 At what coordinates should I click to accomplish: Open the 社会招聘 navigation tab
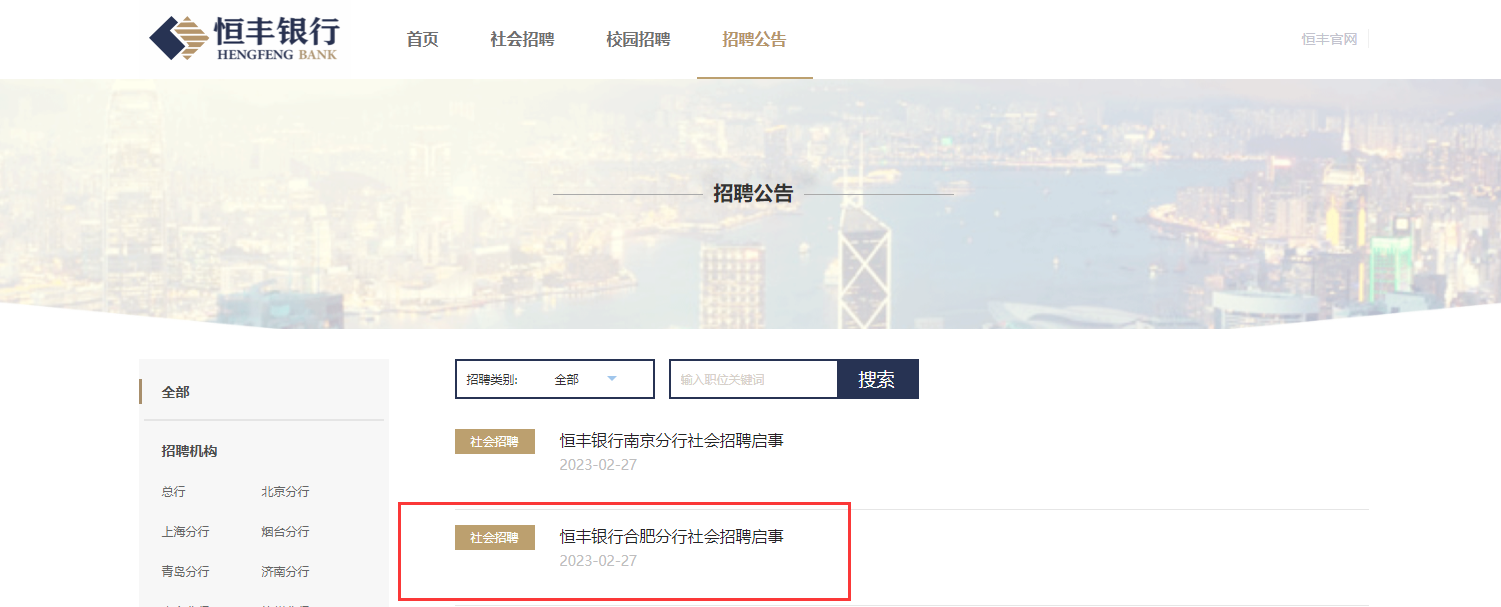(522, 40)
